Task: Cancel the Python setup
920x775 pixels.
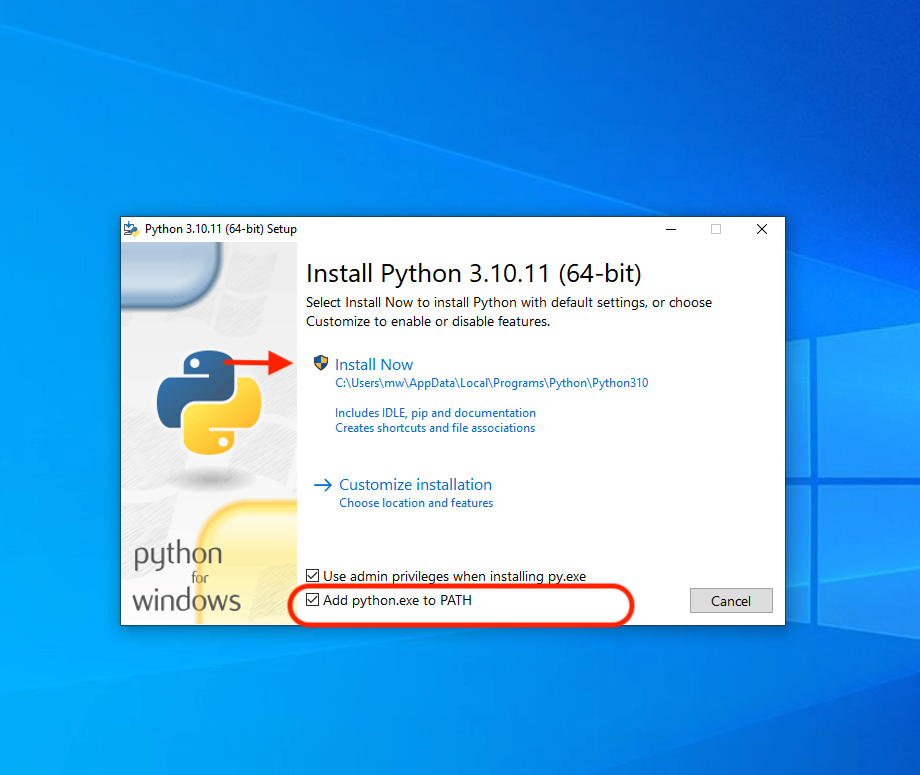Action: pyautogui.click(x=730, y=601)
